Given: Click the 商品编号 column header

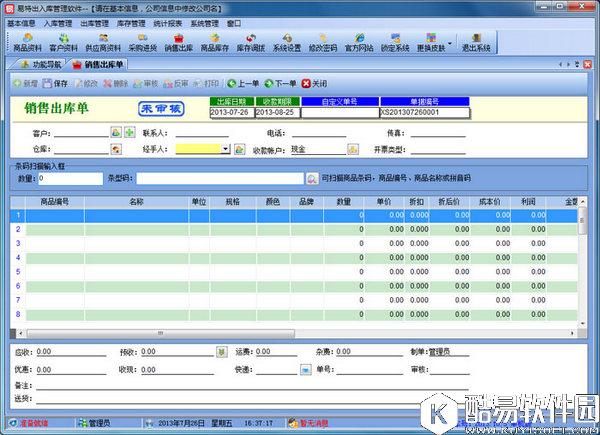Looking at the screenshot, I should point(55,202).
